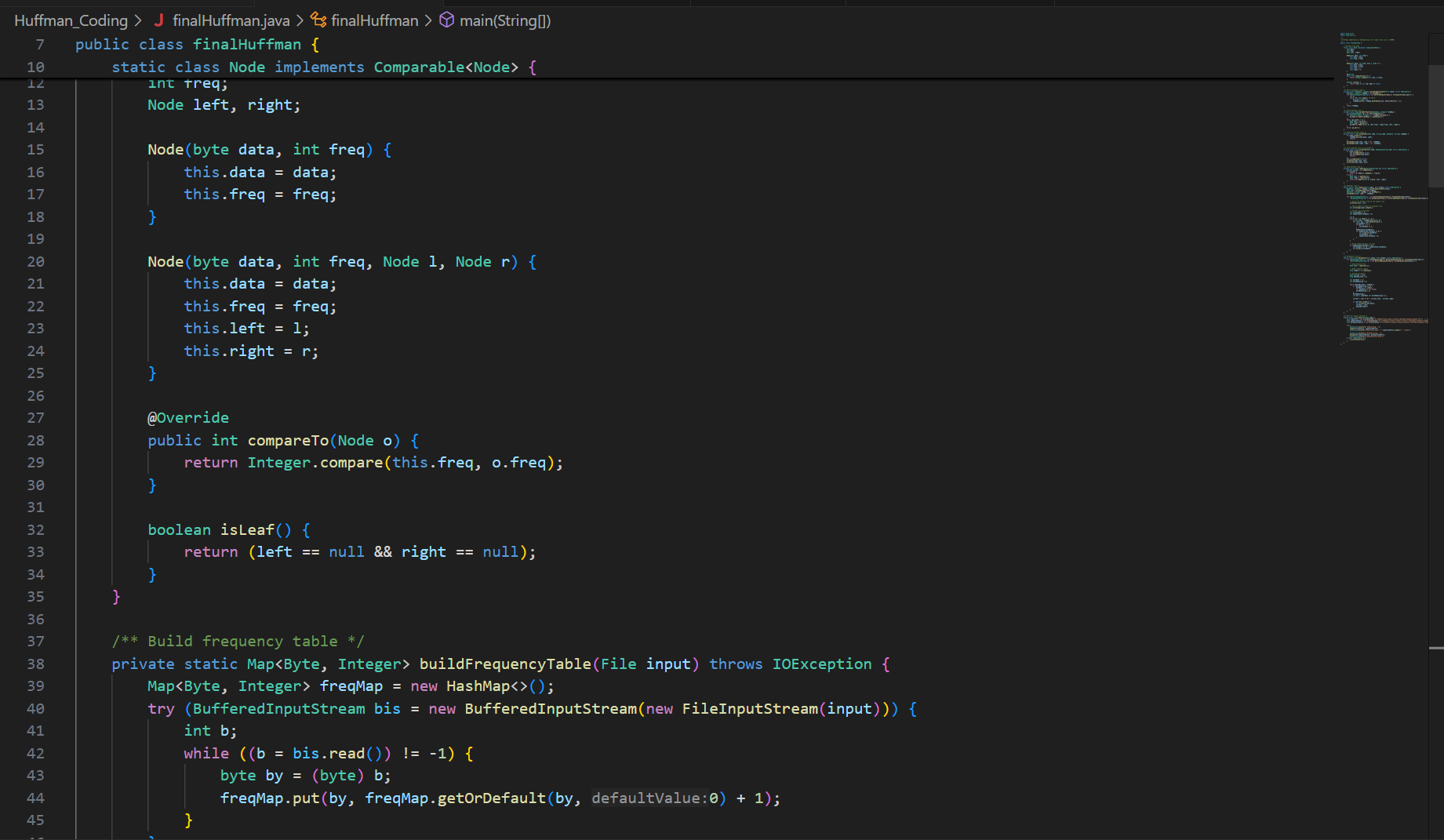Select the finalHuffman class breadcrumb label
1444x840 pixels.
[x=374, y=20]
